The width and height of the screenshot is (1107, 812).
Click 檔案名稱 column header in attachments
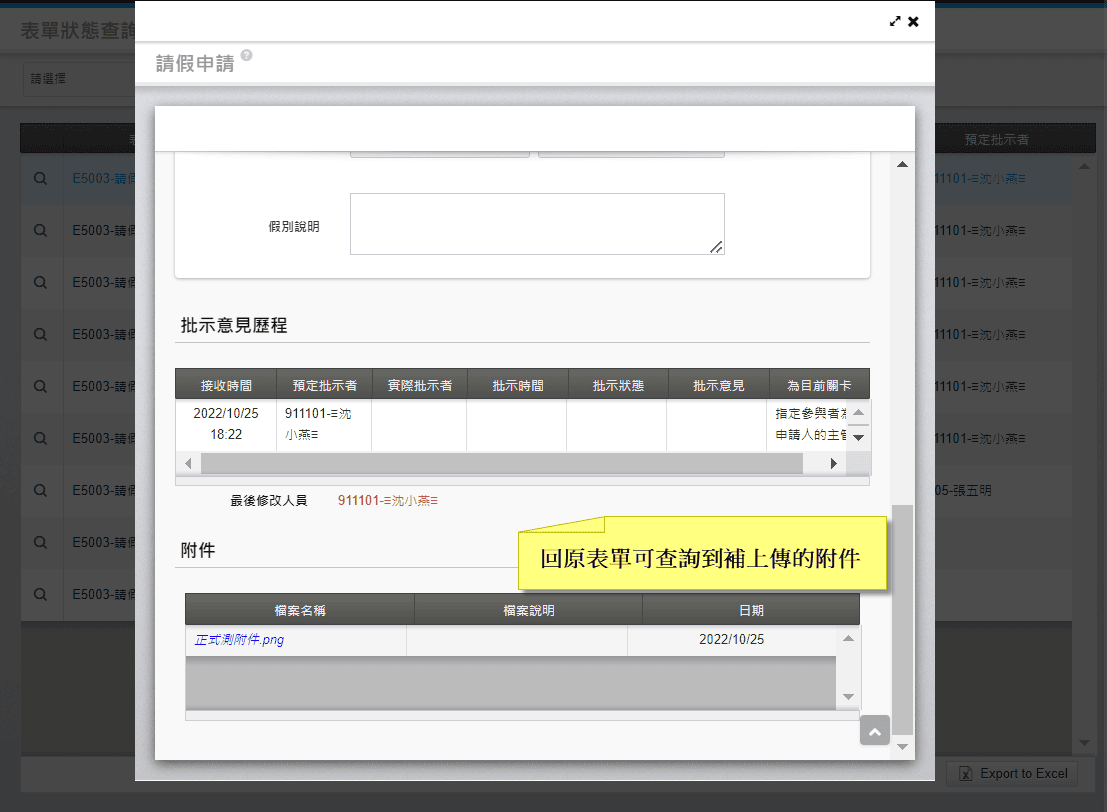300,610
